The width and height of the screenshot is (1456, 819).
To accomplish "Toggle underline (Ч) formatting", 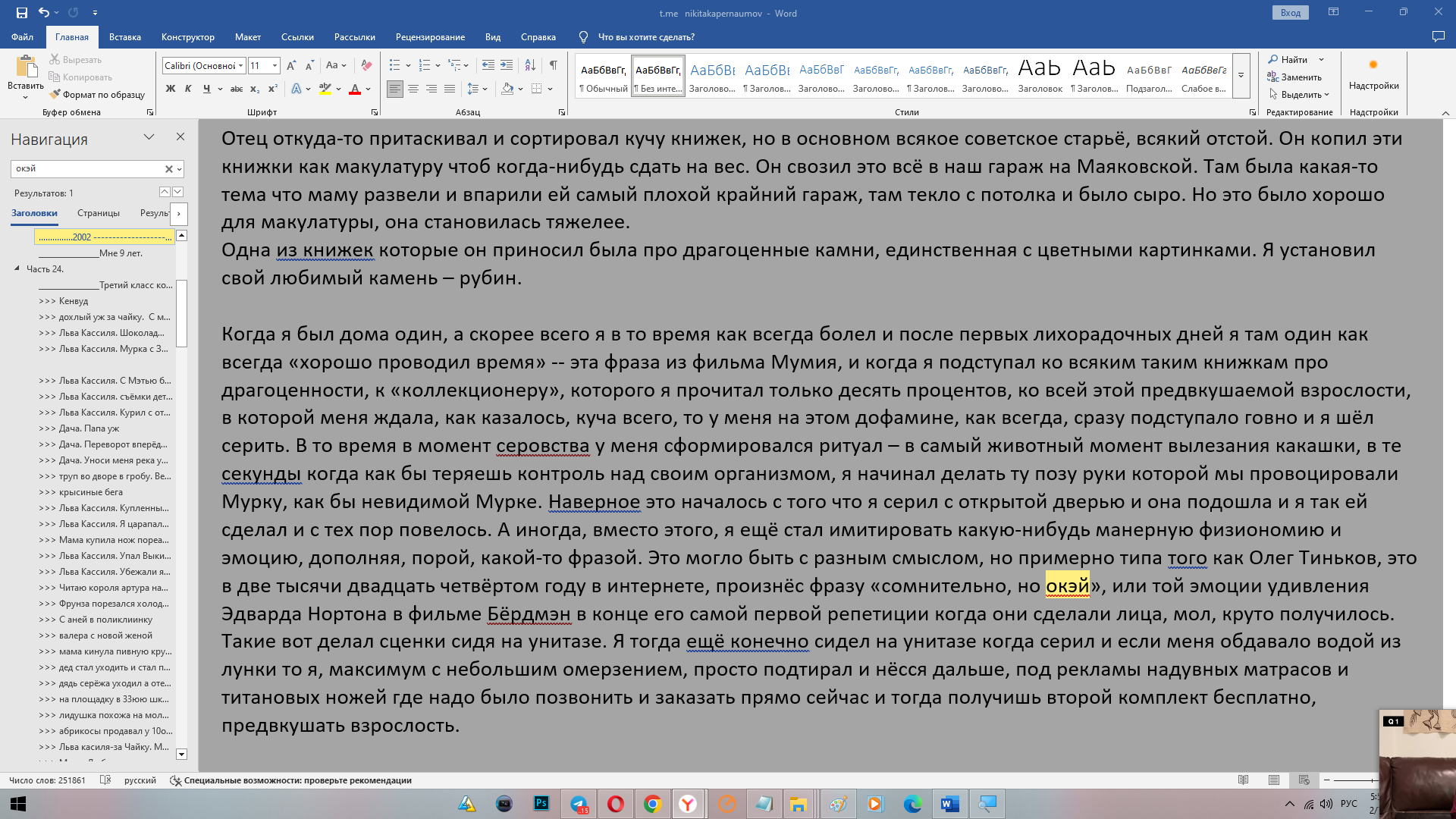I will pyautogui.click(x=206, y=89).
